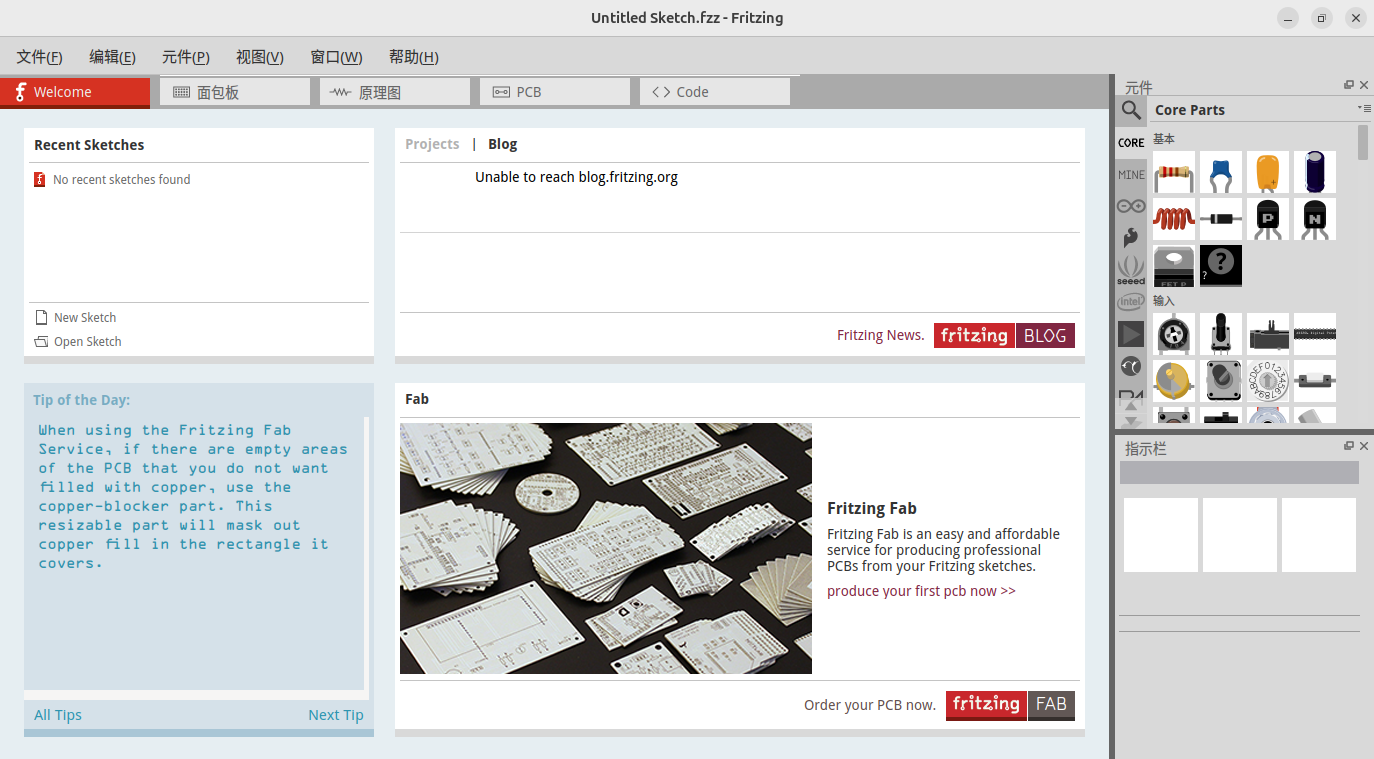
Task: Click the fritzing FAB button
Action: (x=1010, y=705)
